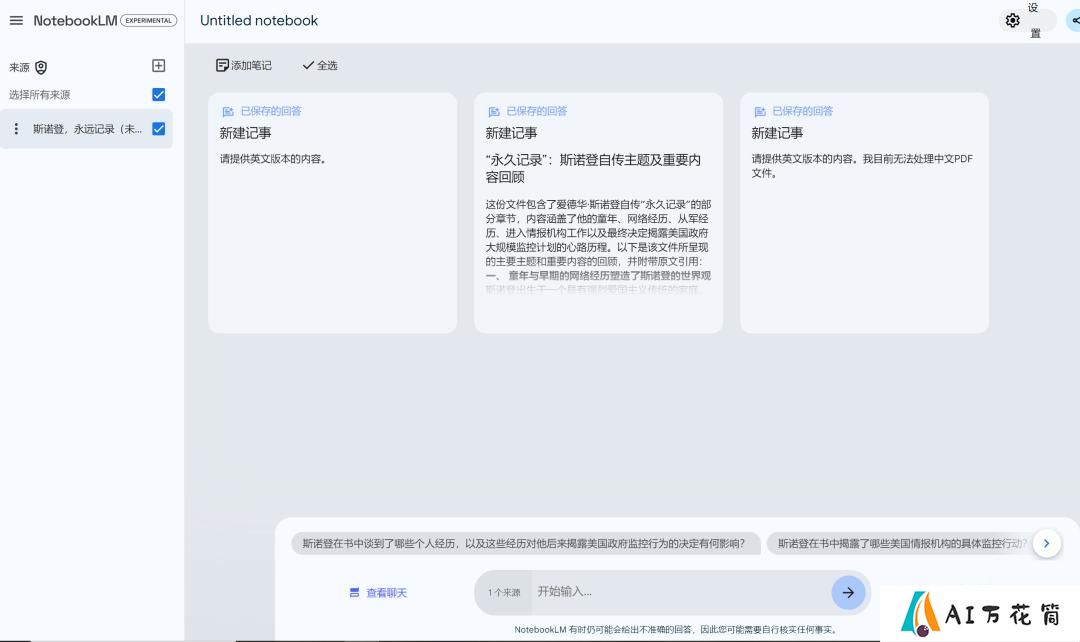Open the note card 请提供英文版本的内容。
Screen dimensions: 1080x642
tap(333, 213)
